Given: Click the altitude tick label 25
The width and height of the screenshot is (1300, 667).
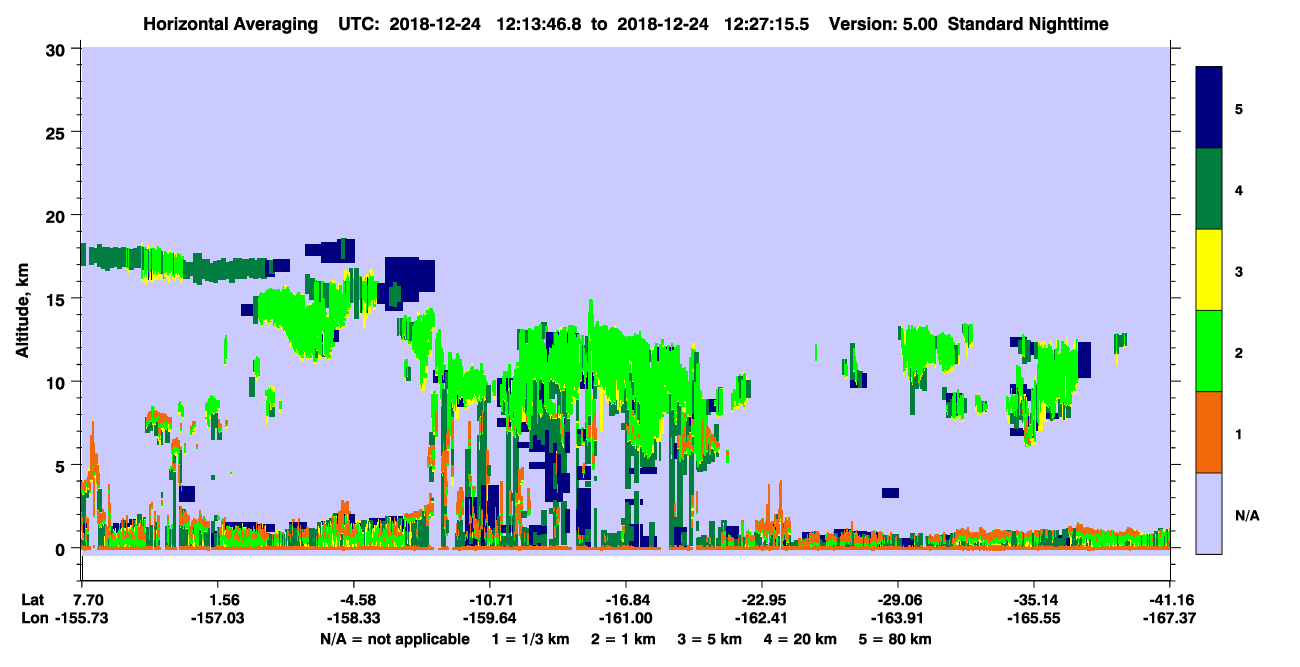Looking at the screenshot, I should click(58, 132).
